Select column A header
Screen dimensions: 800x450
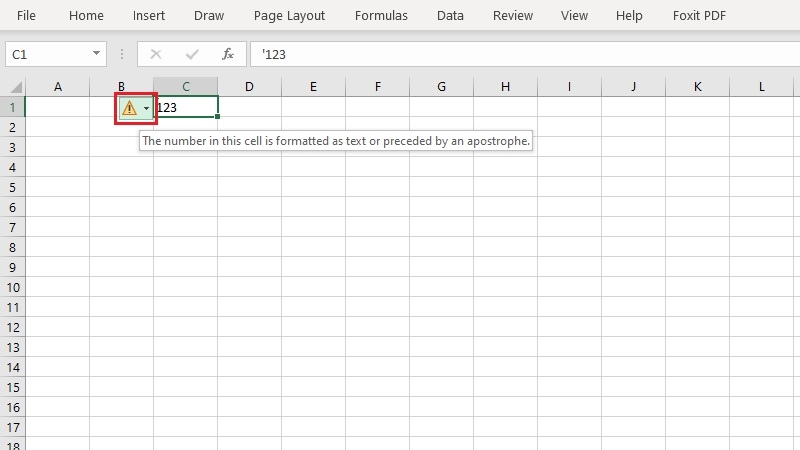(x=58, y=87)
